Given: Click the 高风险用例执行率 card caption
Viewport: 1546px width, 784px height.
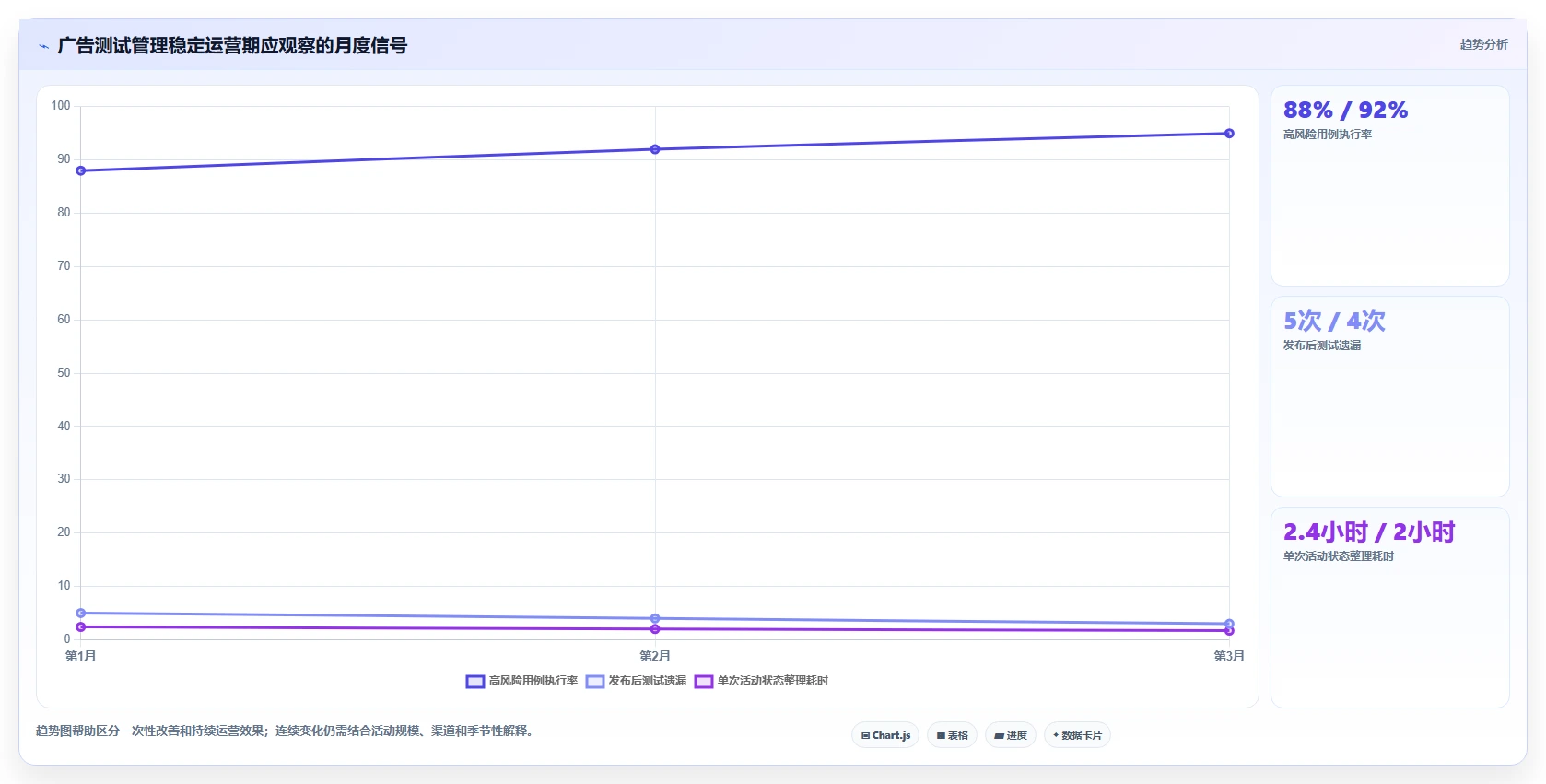Looking at the screenshot, I should pos(1328,135).
